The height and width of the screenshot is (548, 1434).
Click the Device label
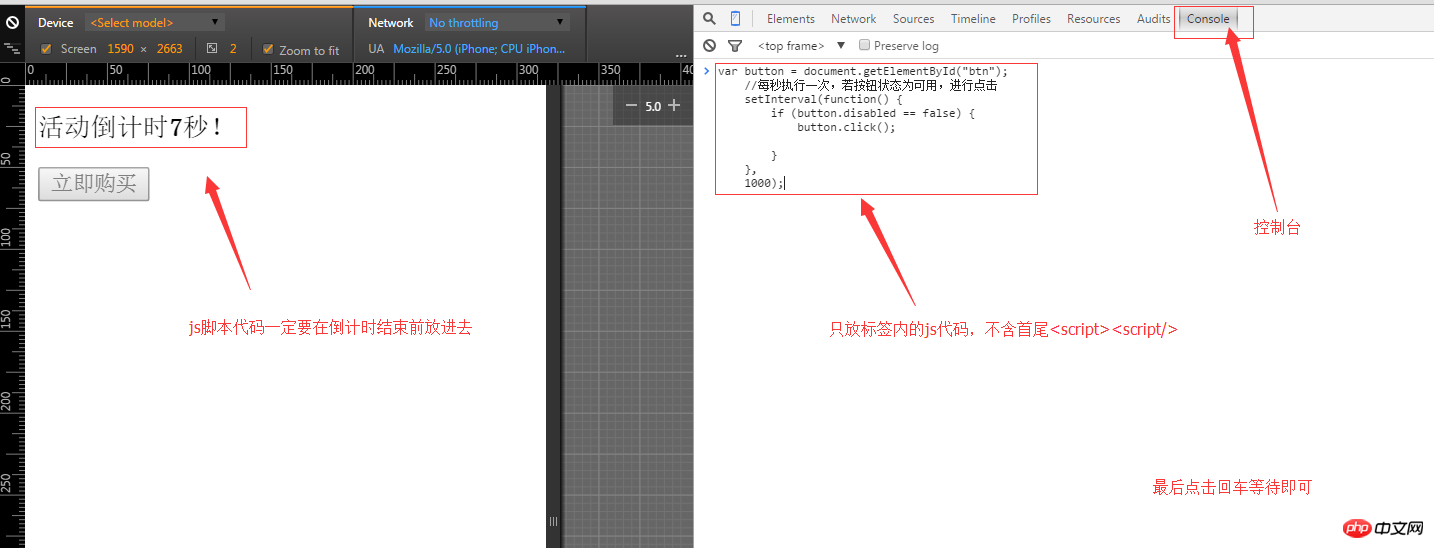(x=56, y=22)
